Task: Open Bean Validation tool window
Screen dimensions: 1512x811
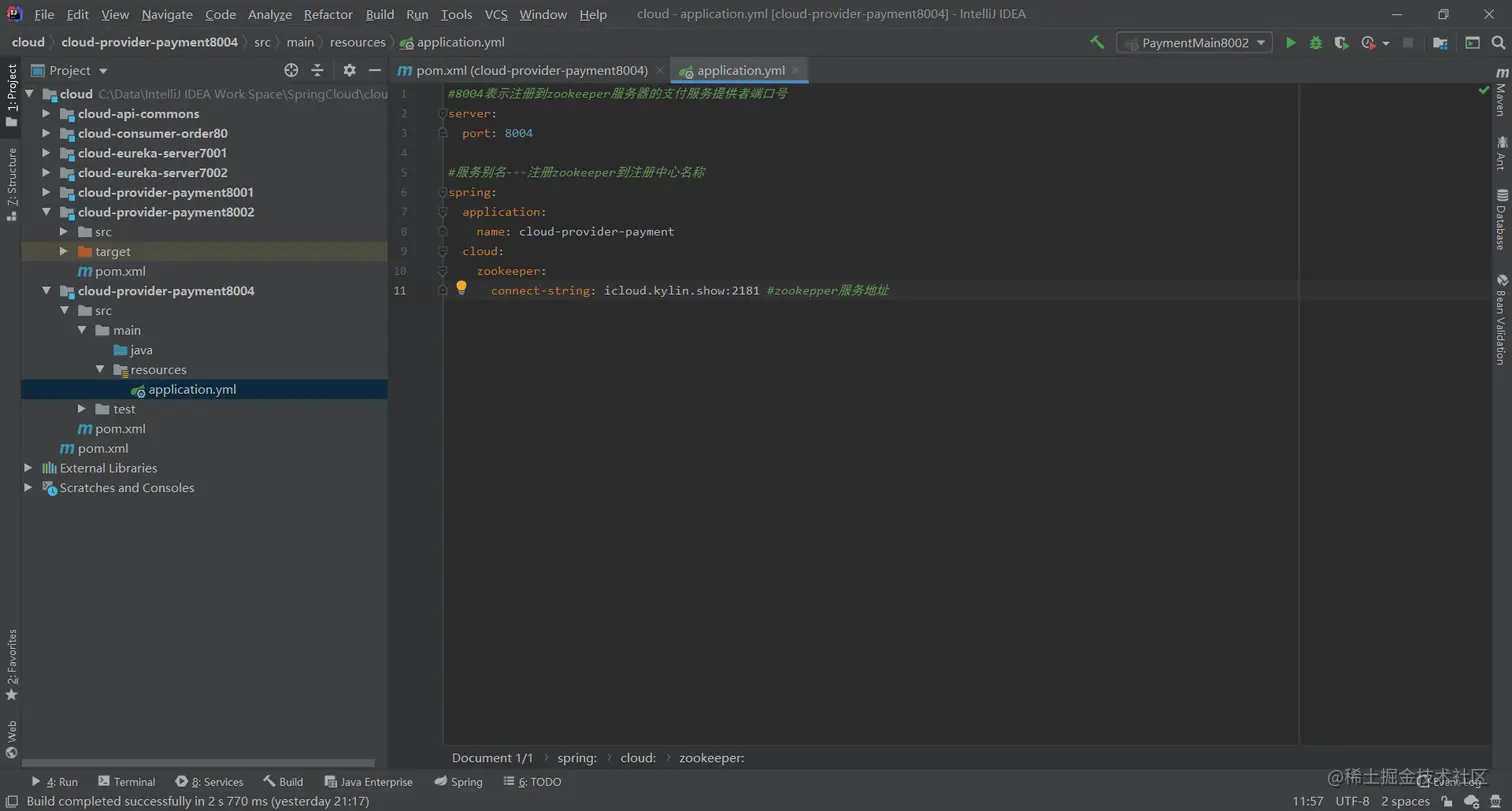Action: [x=1501, y=319]
